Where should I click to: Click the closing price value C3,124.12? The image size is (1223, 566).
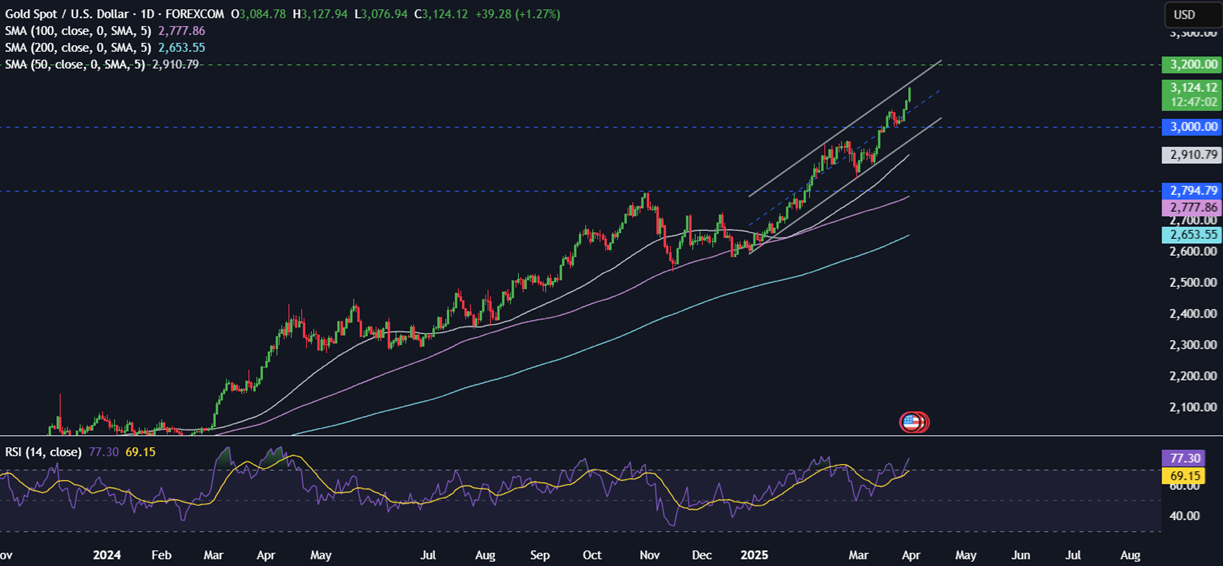point(442,14)
